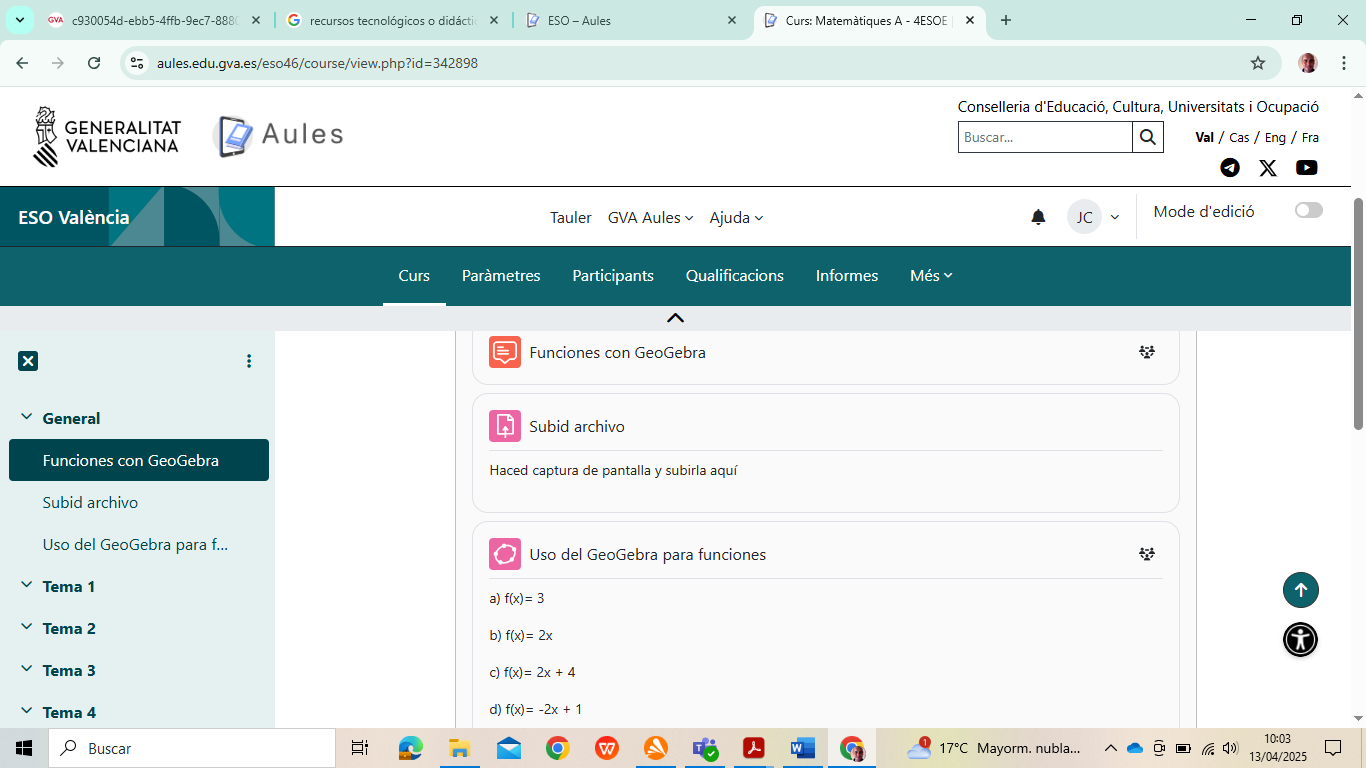Screen dimensions: 1366x768
Task: Open the Telegram social icon
Action: 1230,168
